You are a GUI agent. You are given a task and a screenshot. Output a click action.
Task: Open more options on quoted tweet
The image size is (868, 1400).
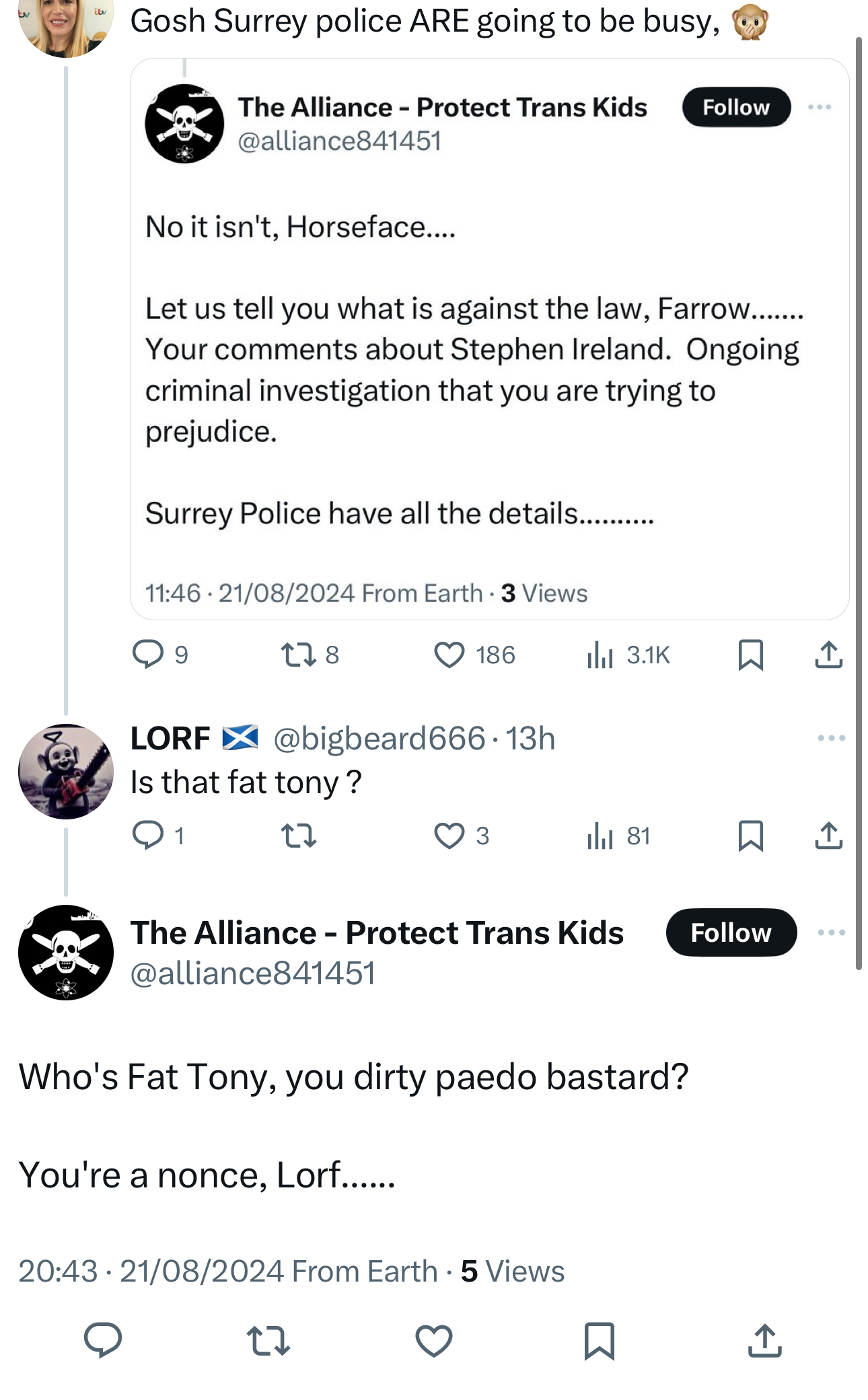(820, 107)
